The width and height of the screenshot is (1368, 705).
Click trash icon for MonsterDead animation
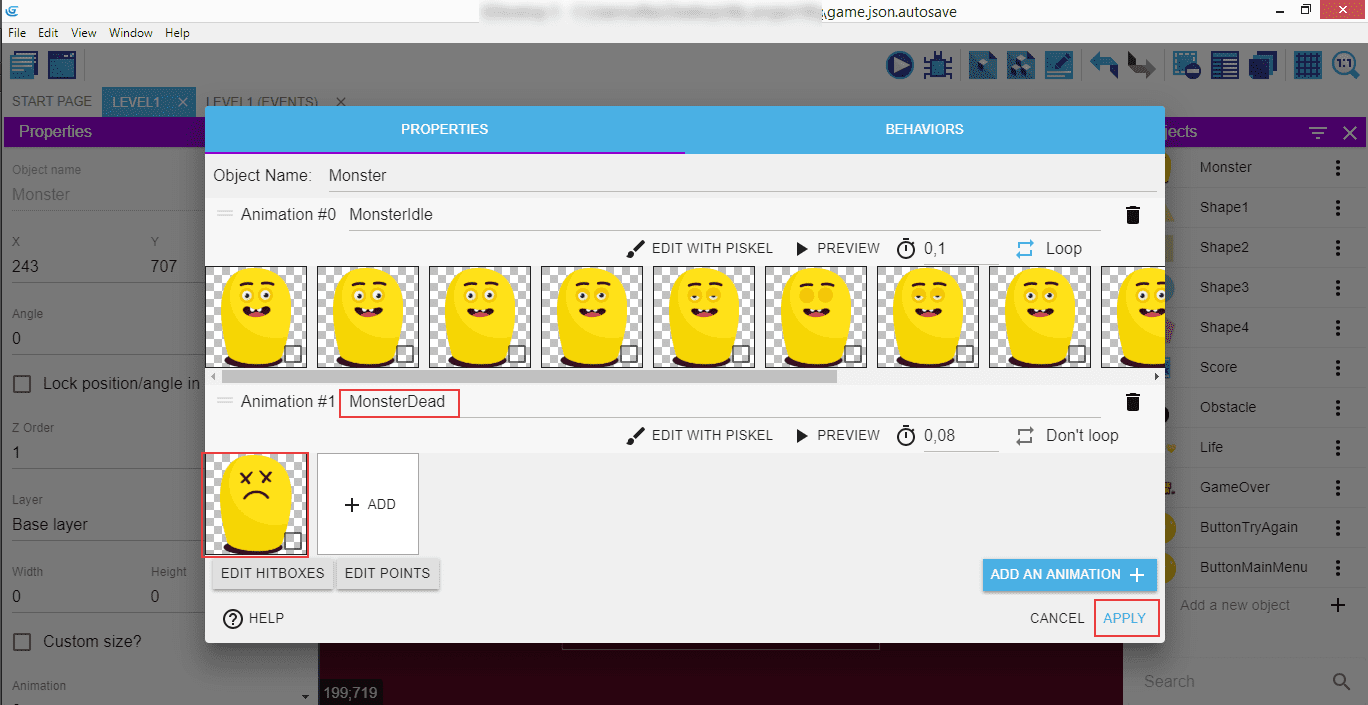tap(1132, 402)
